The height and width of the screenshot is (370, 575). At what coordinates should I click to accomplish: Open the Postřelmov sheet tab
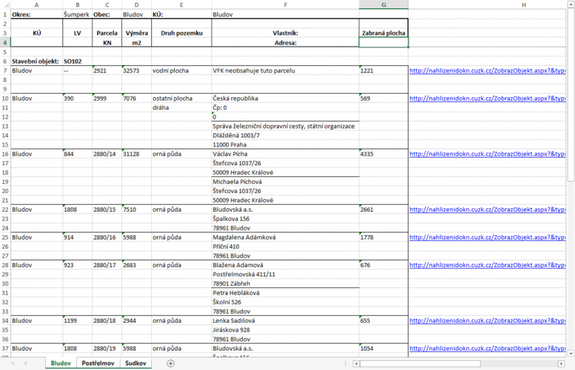click(98, 363)
